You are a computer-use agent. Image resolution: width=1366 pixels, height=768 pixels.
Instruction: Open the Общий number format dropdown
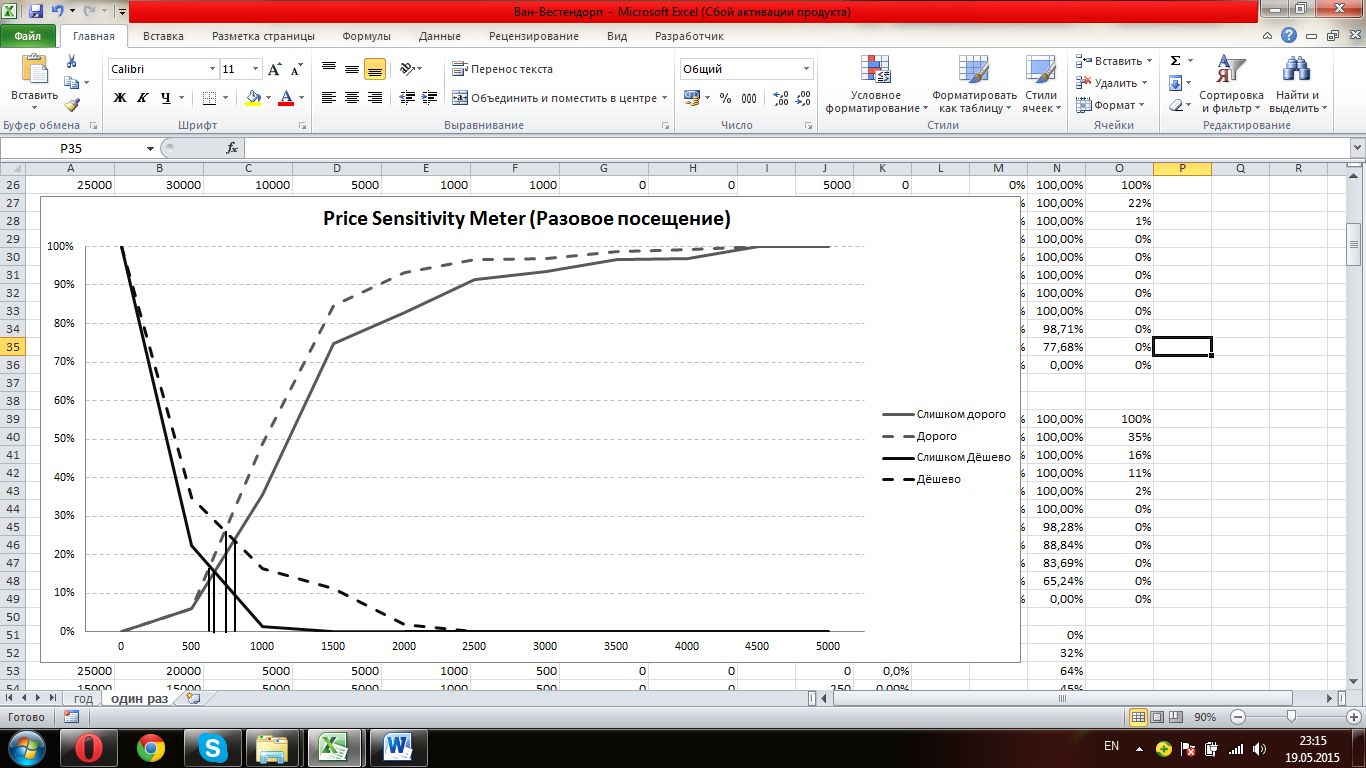point(807,69)
